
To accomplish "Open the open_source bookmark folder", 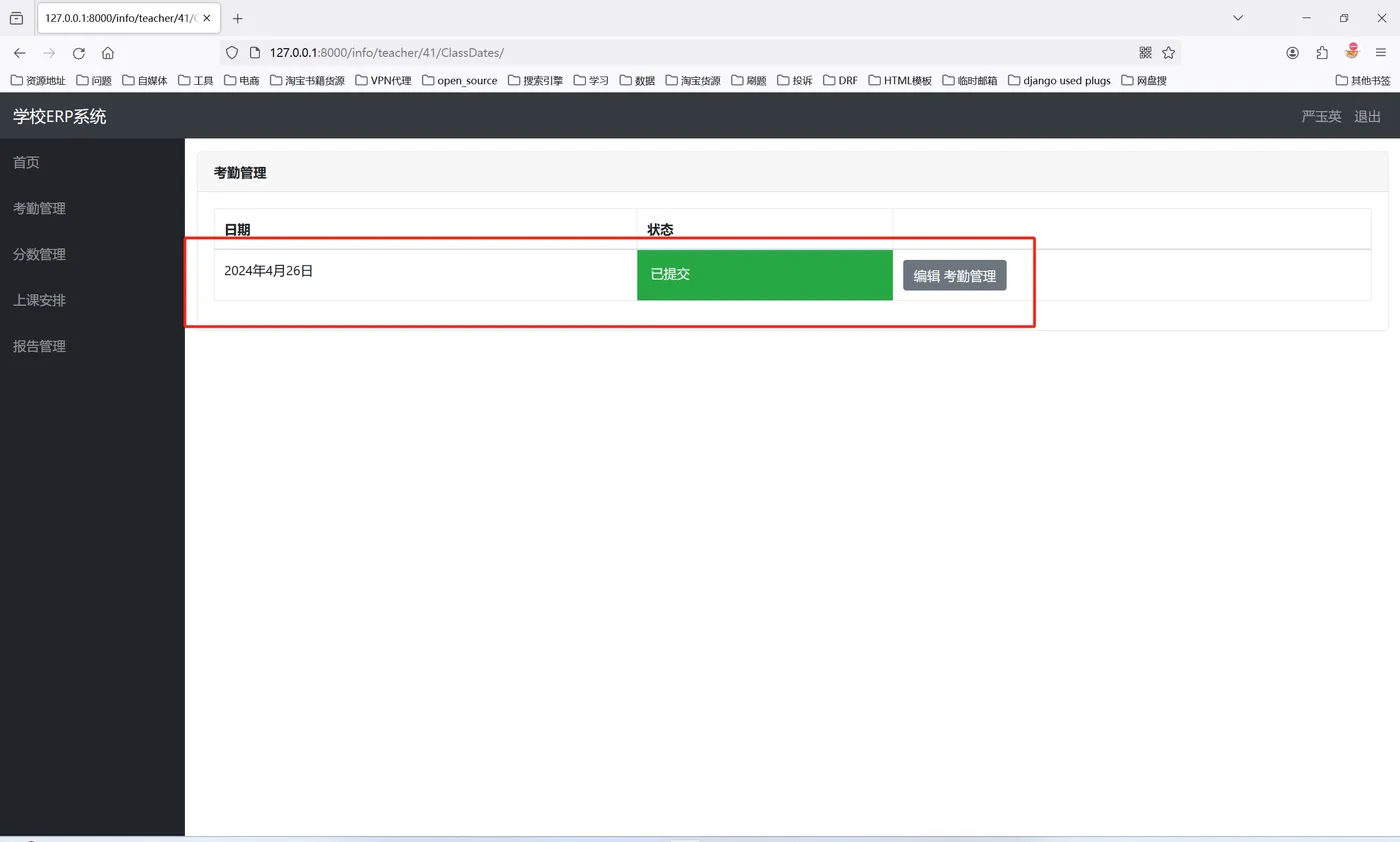I will 459,80.
